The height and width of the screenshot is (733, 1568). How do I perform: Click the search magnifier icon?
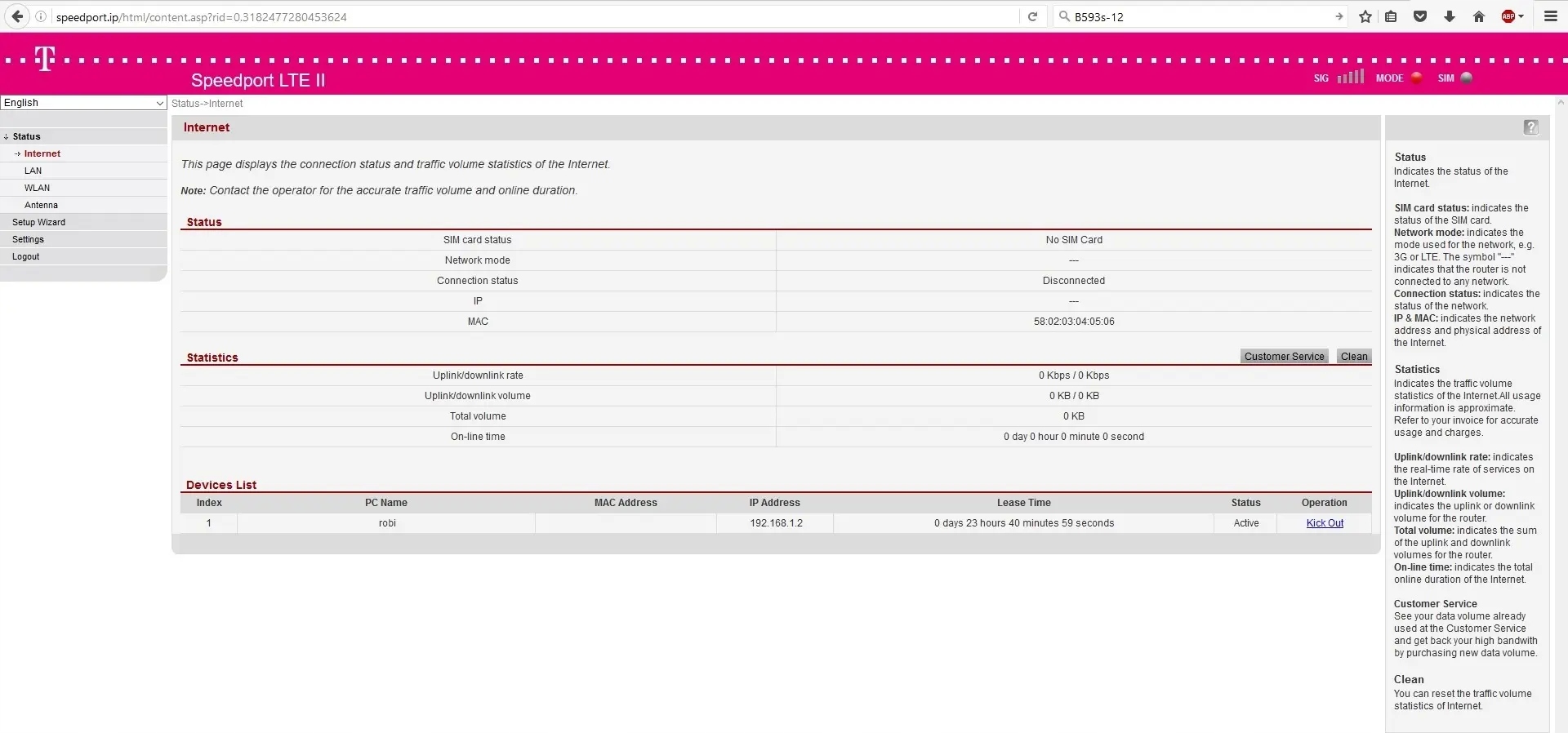point(1063,16)
